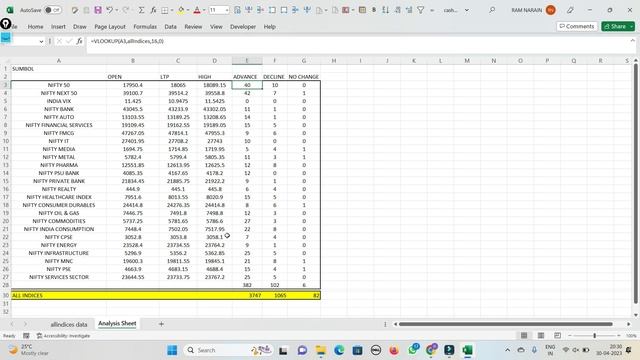Click the Borders grid icon in toolbar
Image resolution: width=640 pixels, height=360 pixels.
[x=164, y=10]
